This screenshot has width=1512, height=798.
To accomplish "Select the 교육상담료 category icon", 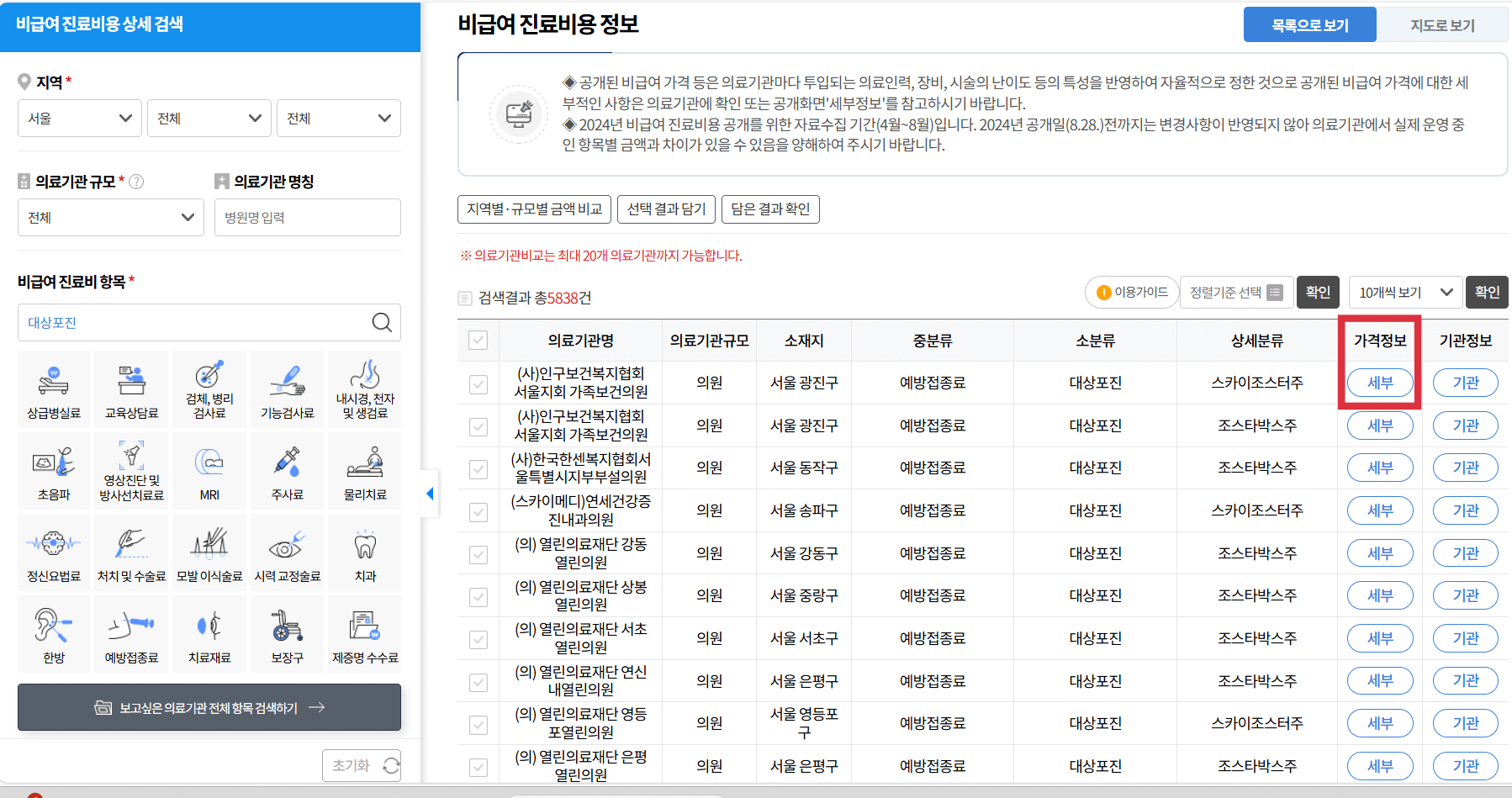I will [x=131, y=389].
